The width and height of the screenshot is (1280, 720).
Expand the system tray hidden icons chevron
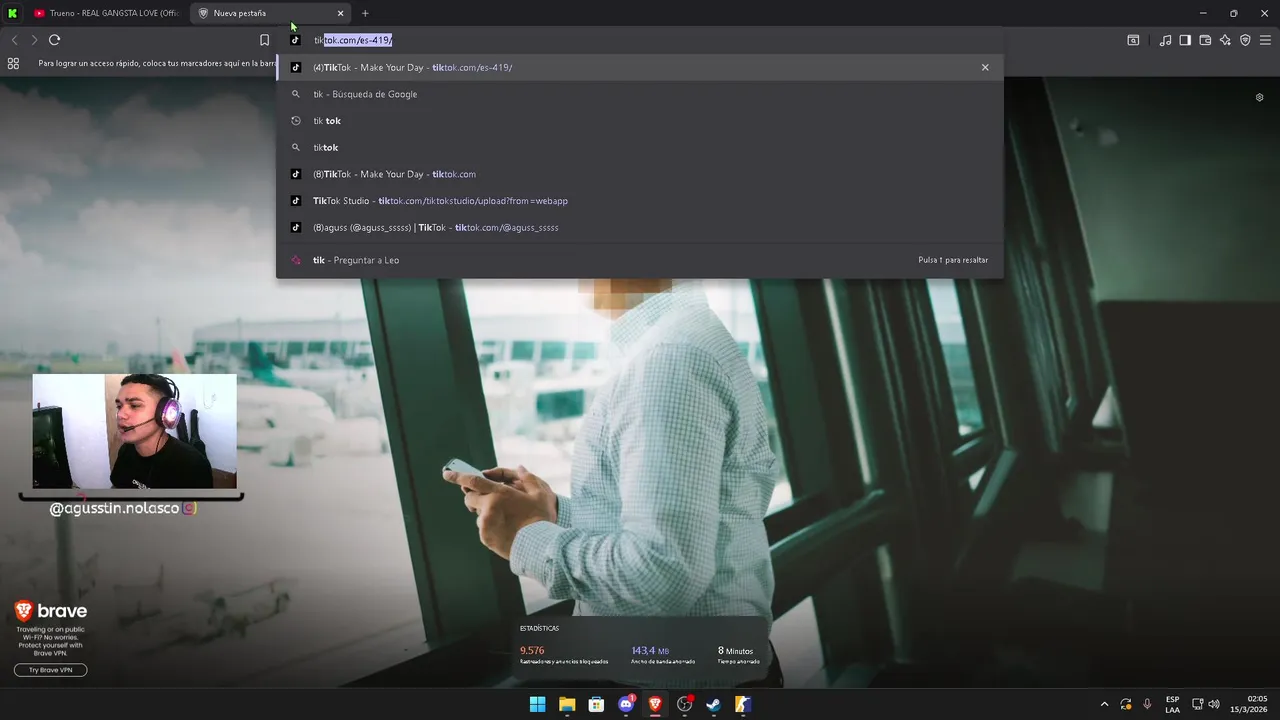pos(1104,704)
